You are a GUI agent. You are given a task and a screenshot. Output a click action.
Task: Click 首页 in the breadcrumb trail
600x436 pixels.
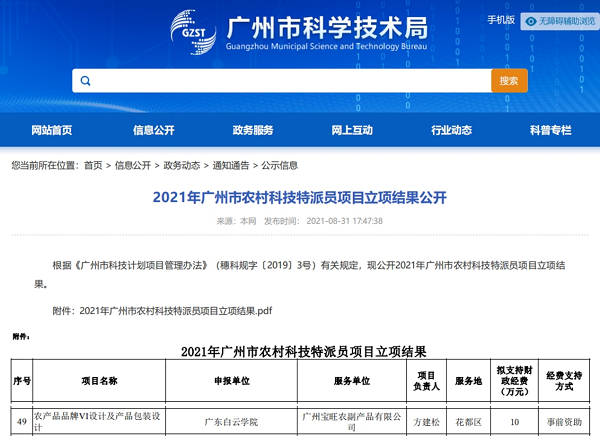[x=93, y=165]
